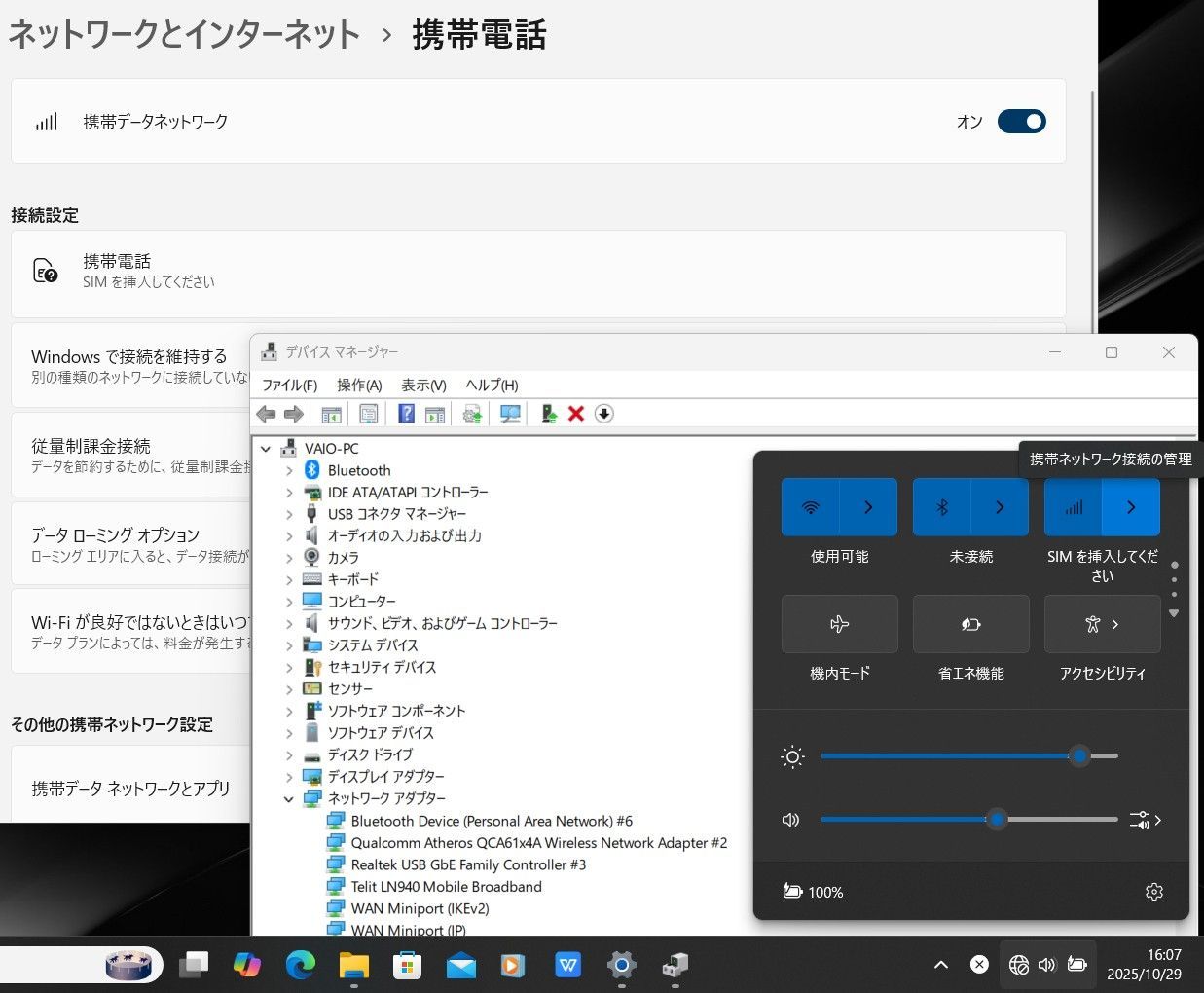Screen dimensions: 1204x993
Task: Expand the Bluetooth tree node
Action: coord(288,470)
